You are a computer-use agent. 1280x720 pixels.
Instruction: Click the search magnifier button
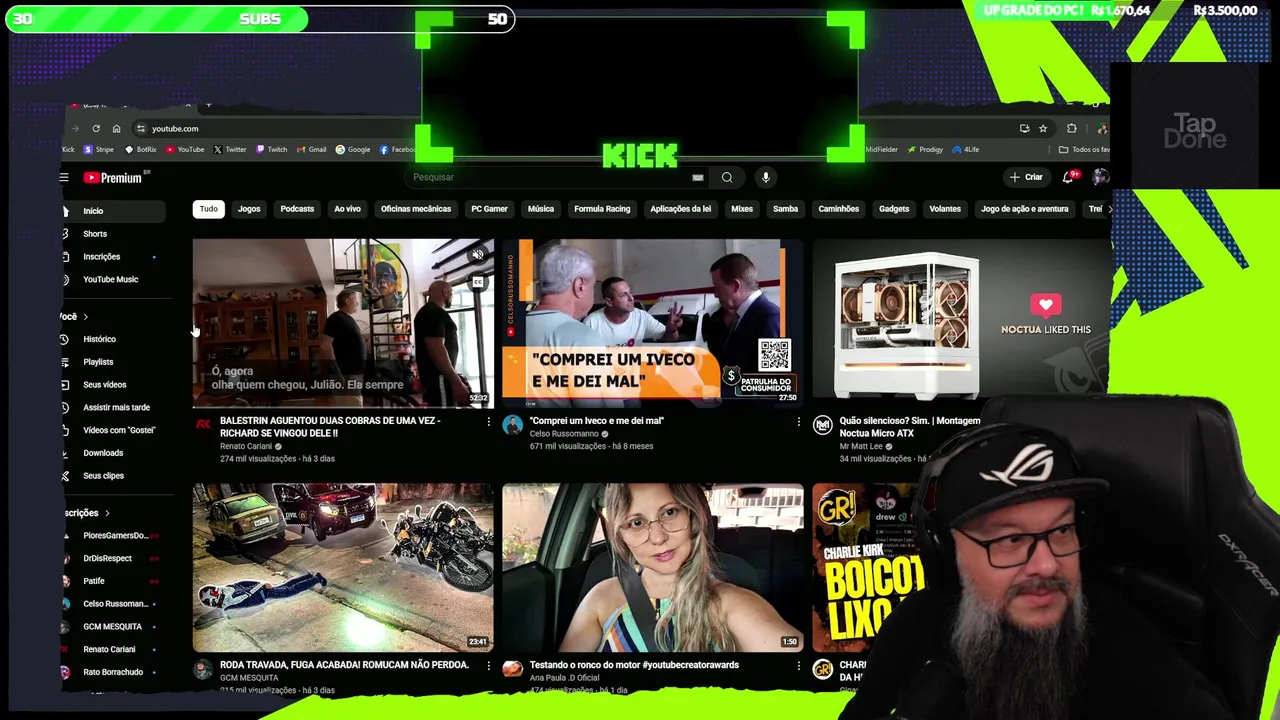point(727,177)
